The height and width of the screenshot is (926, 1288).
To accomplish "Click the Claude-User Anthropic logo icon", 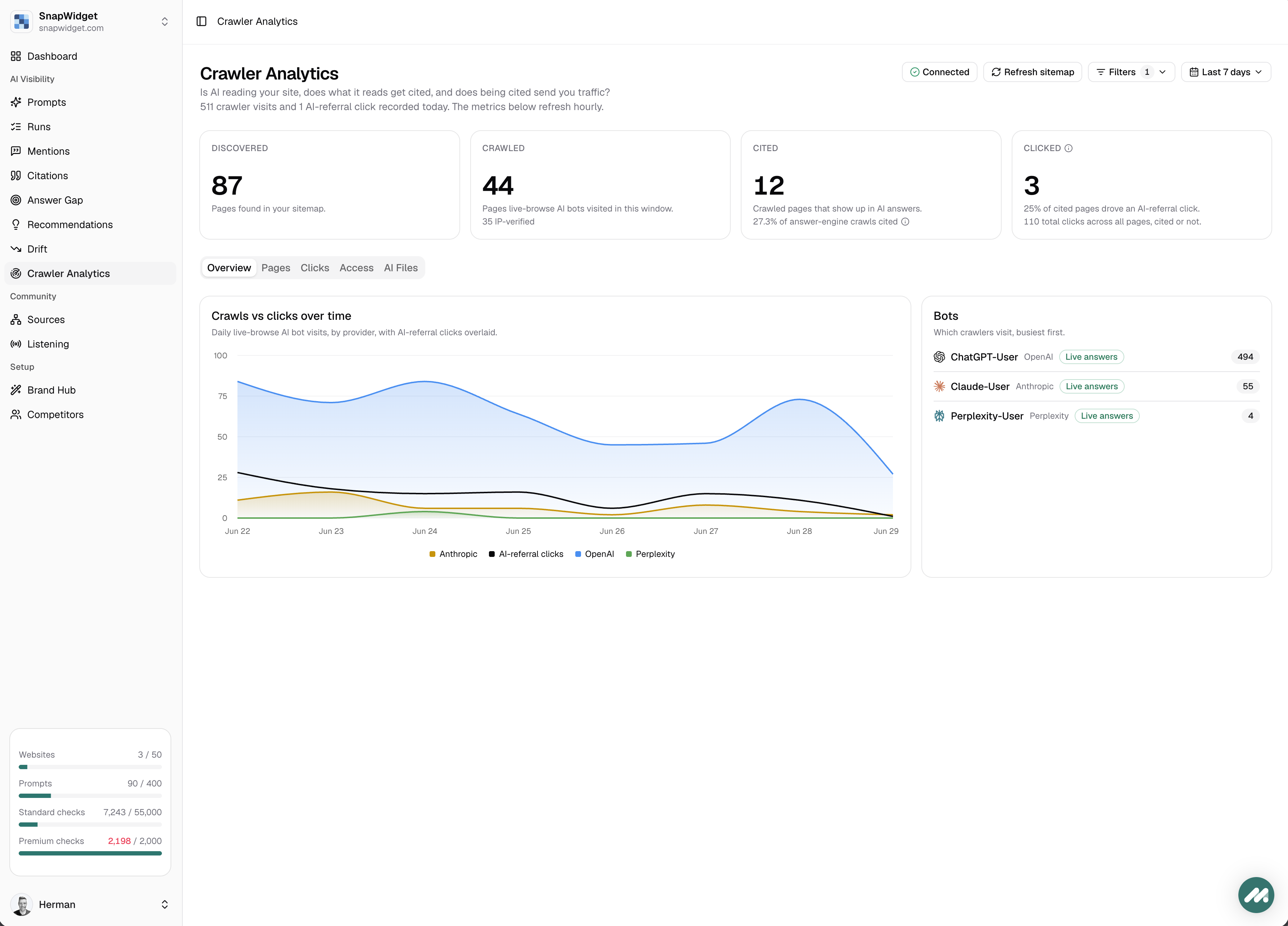I will point(939,386).
